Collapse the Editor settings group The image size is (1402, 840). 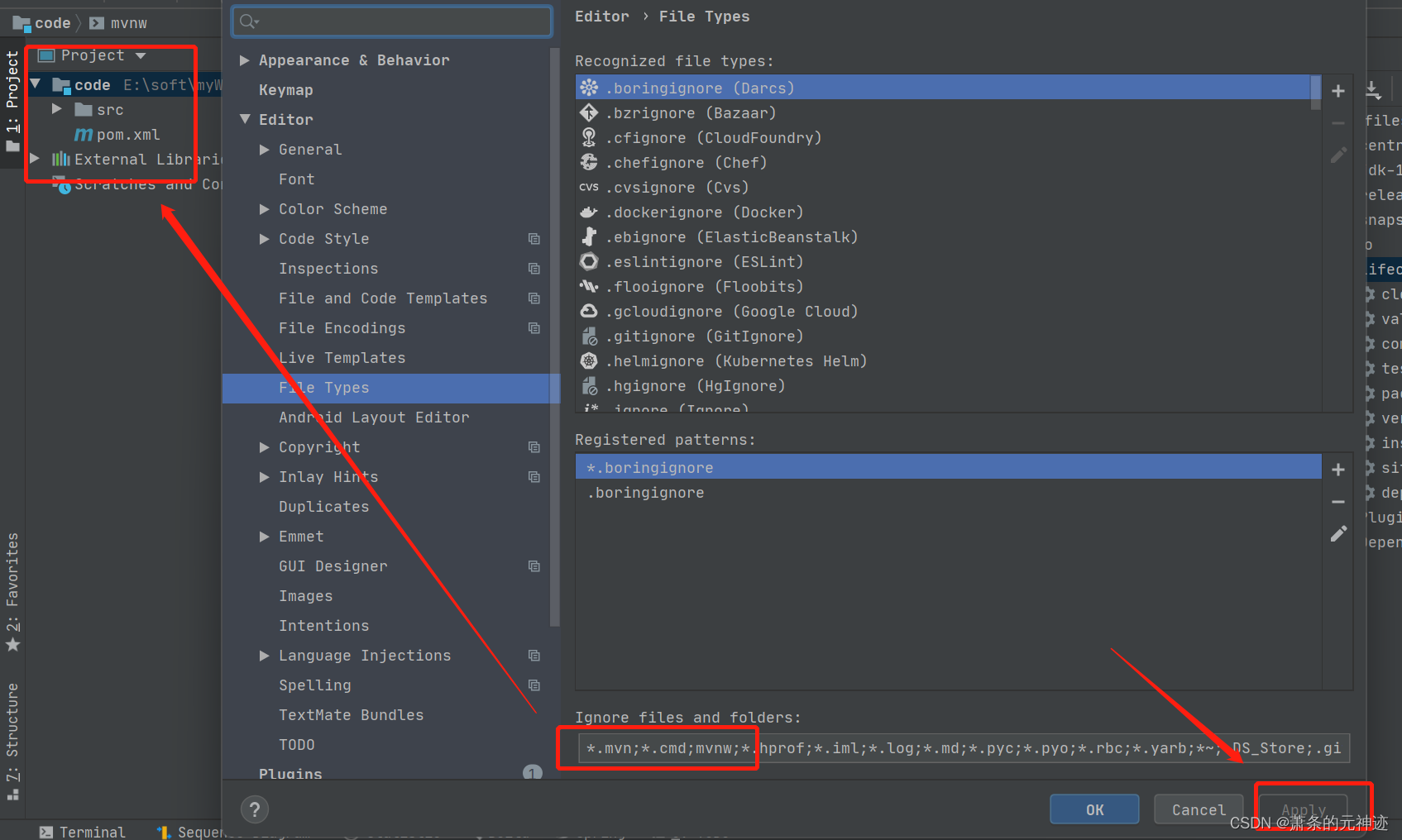245,119
